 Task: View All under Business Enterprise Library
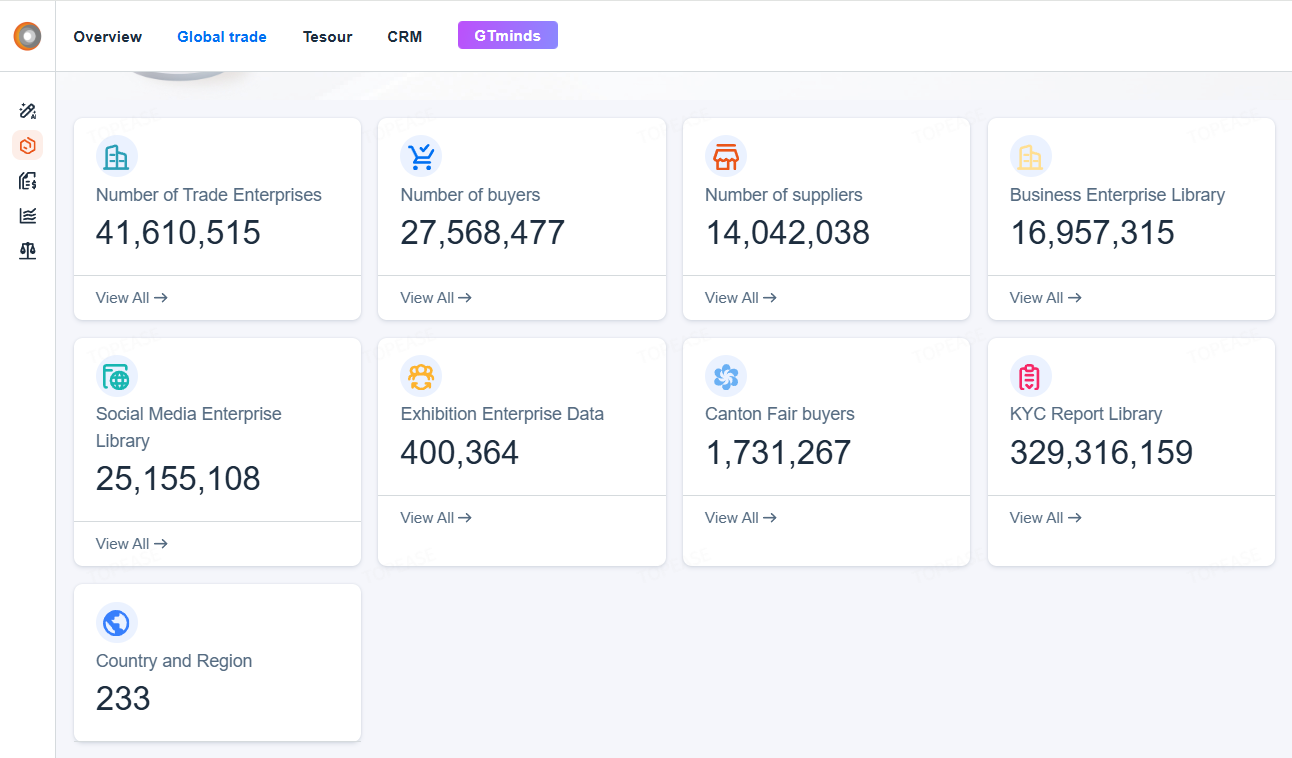[1046, 298]
